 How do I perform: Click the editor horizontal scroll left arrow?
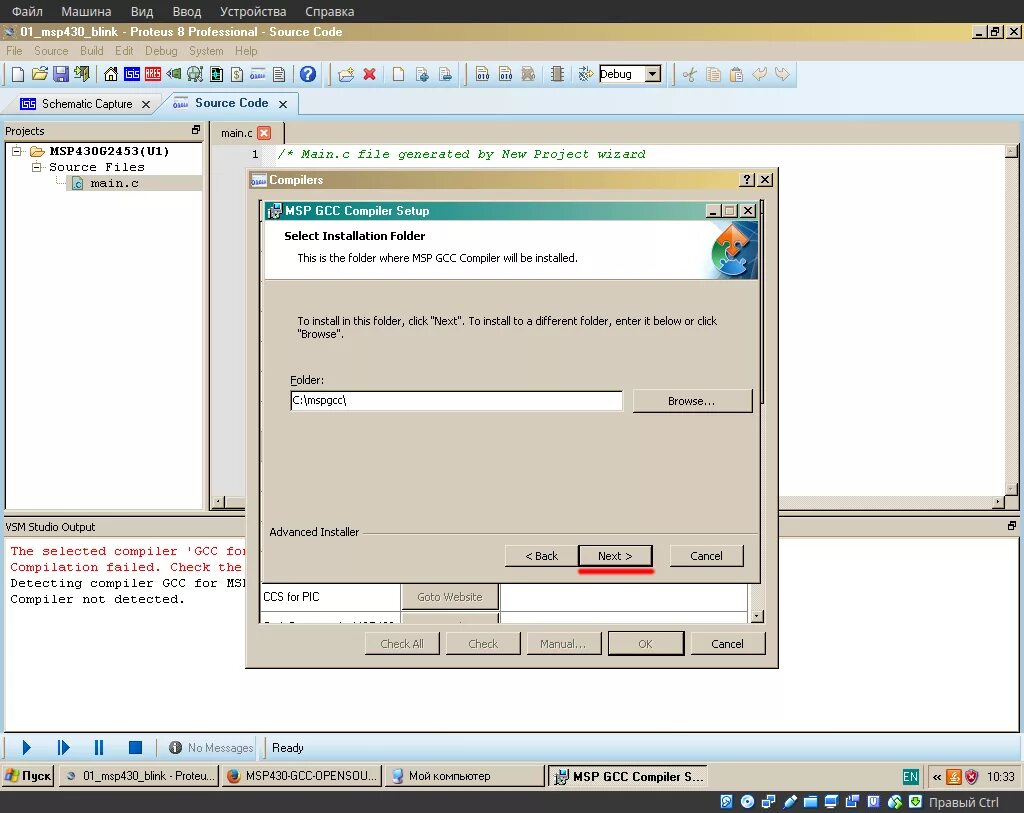[219, 502]
